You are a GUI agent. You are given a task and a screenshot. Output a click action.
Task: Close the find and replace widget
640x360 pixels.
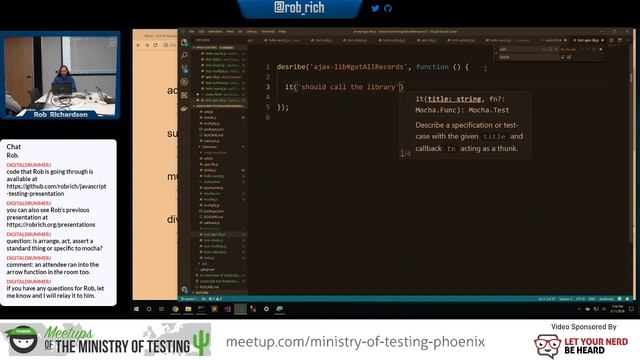600,49
